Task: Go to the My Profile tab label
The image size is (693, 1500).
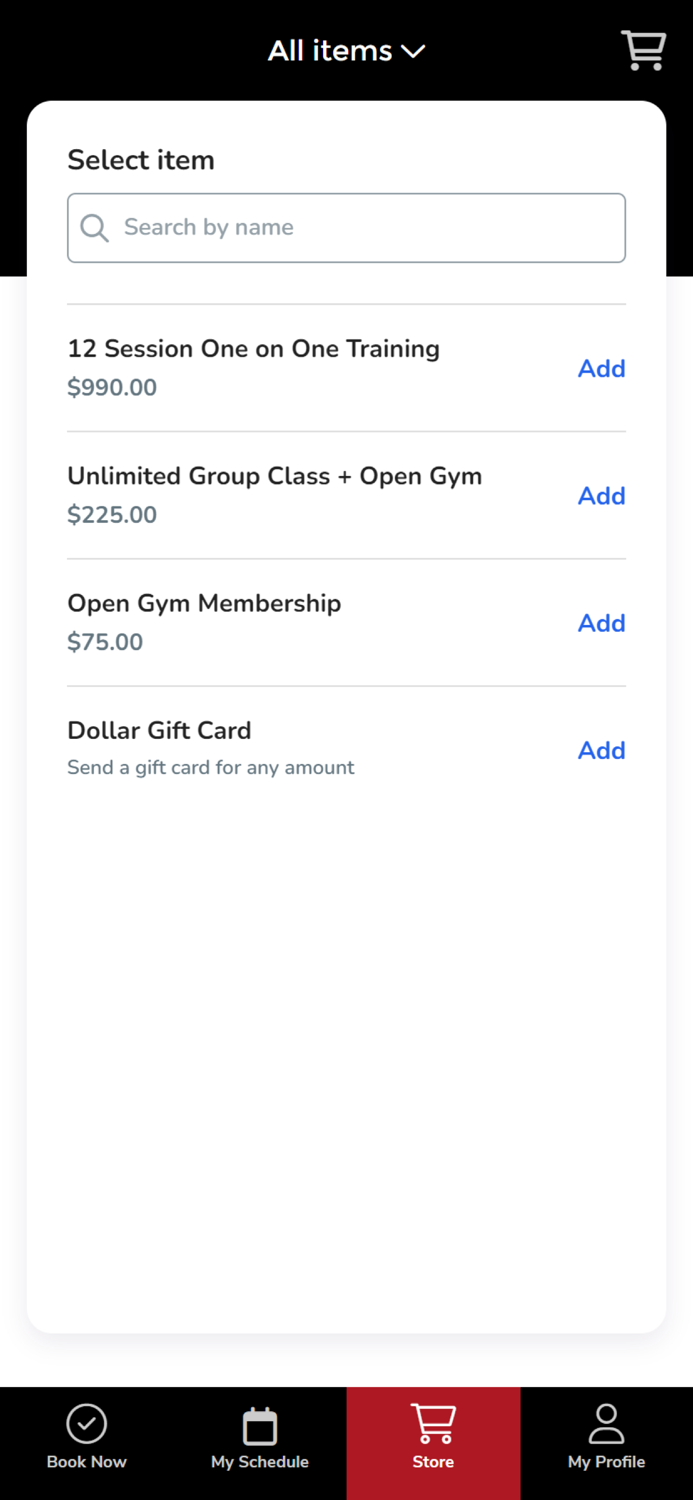Action: (606, 1462)
